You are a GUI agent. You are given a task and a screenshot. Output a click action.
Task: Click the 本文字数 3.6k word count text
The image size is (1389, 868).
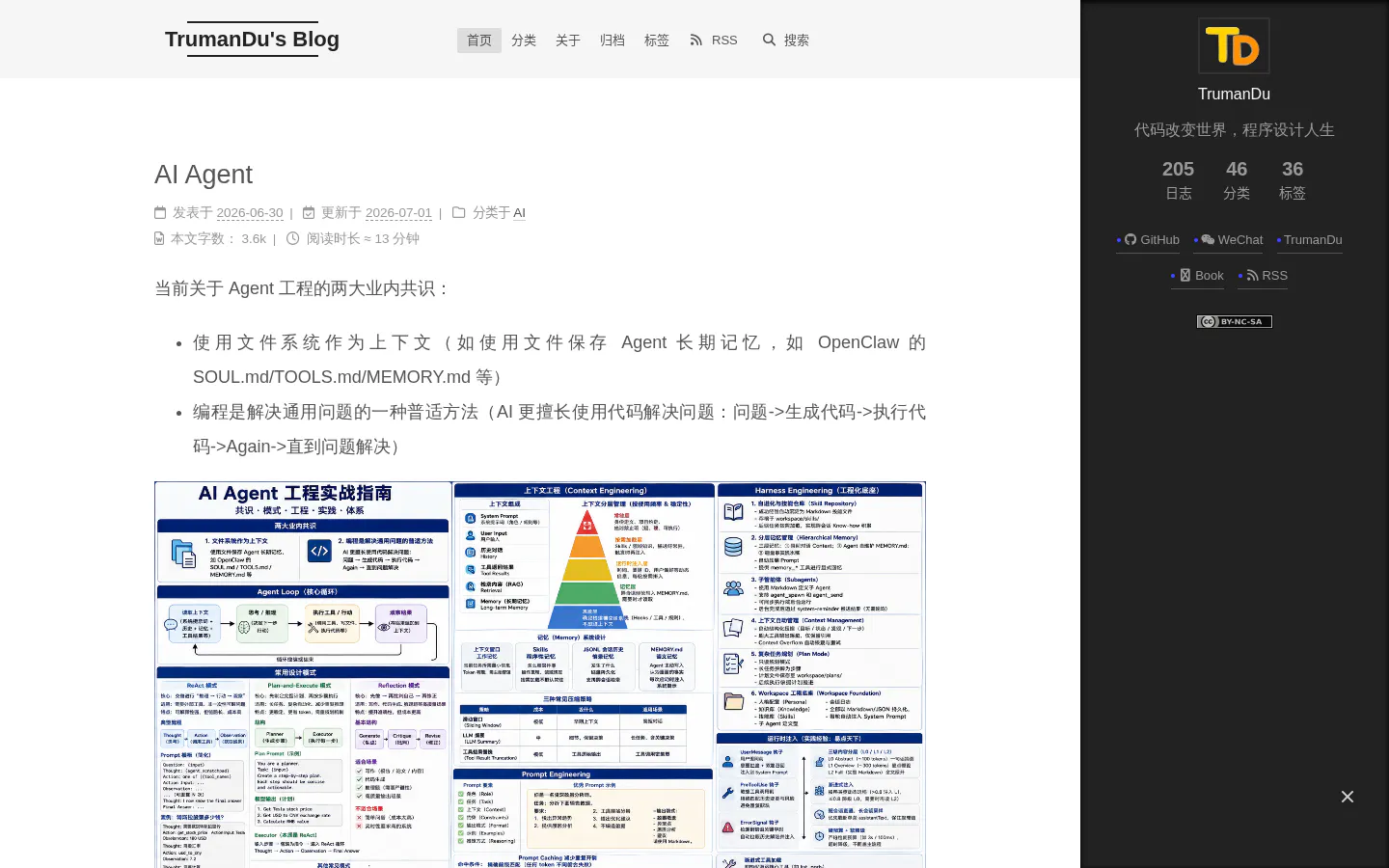(218, 239)
